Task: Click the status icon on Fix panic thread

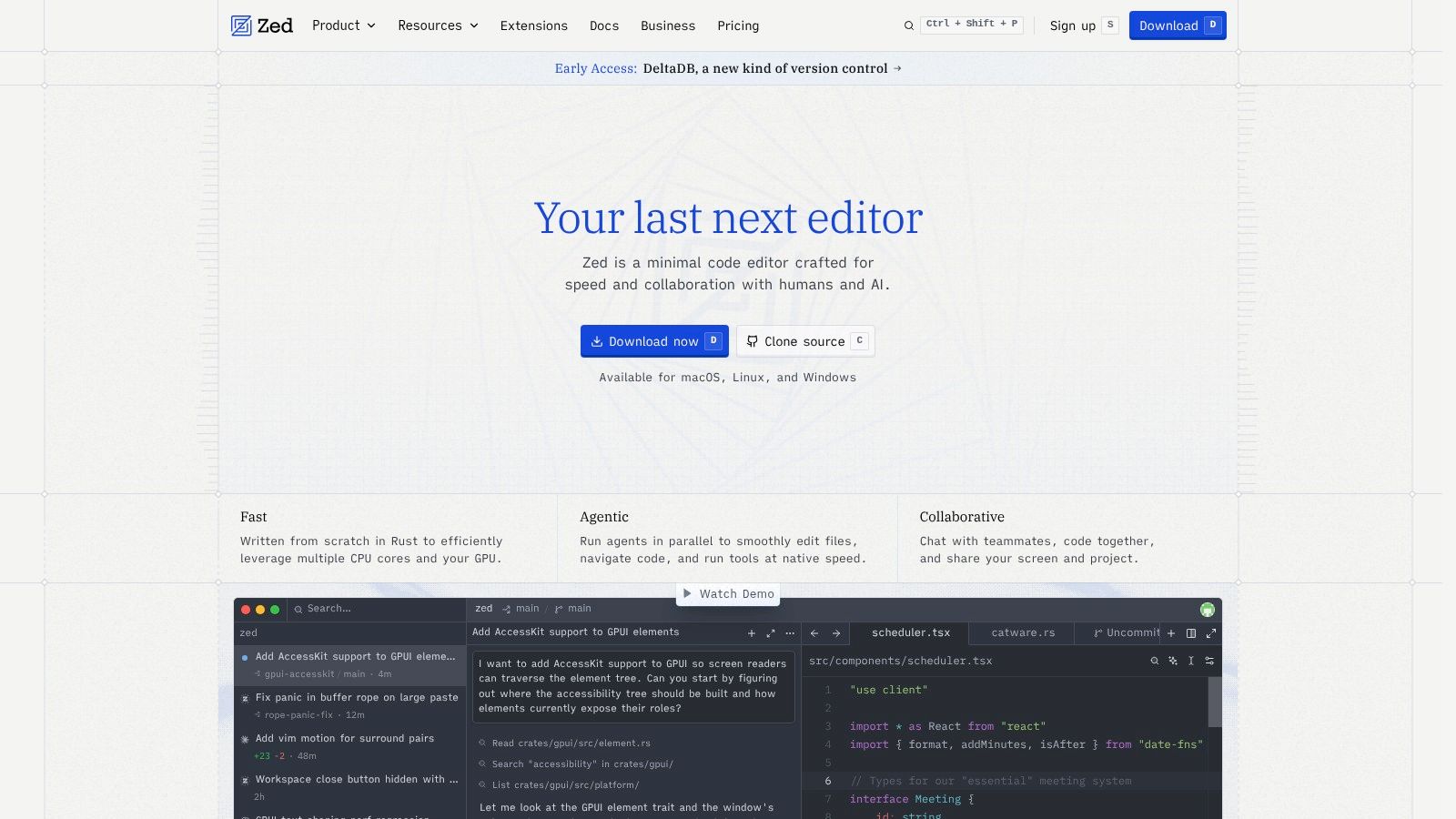Action: click(245, 698)
